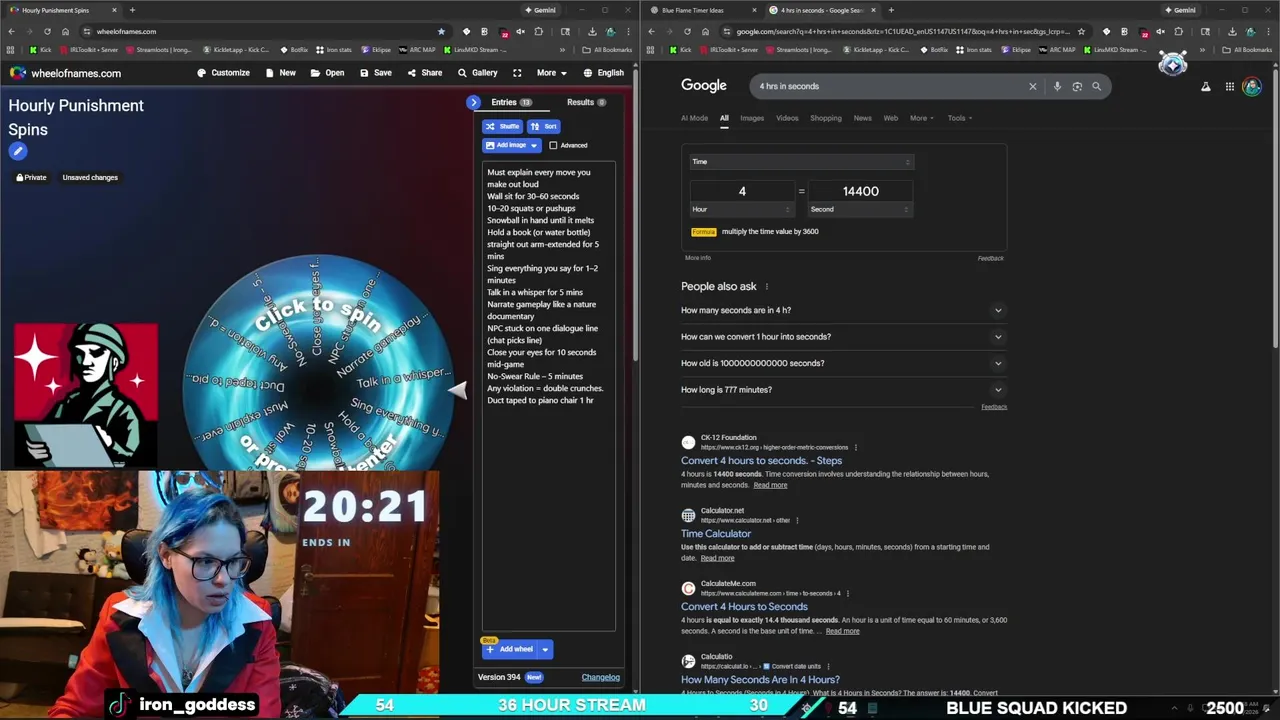Enable the Advanced checkbox

click(553, 145)
